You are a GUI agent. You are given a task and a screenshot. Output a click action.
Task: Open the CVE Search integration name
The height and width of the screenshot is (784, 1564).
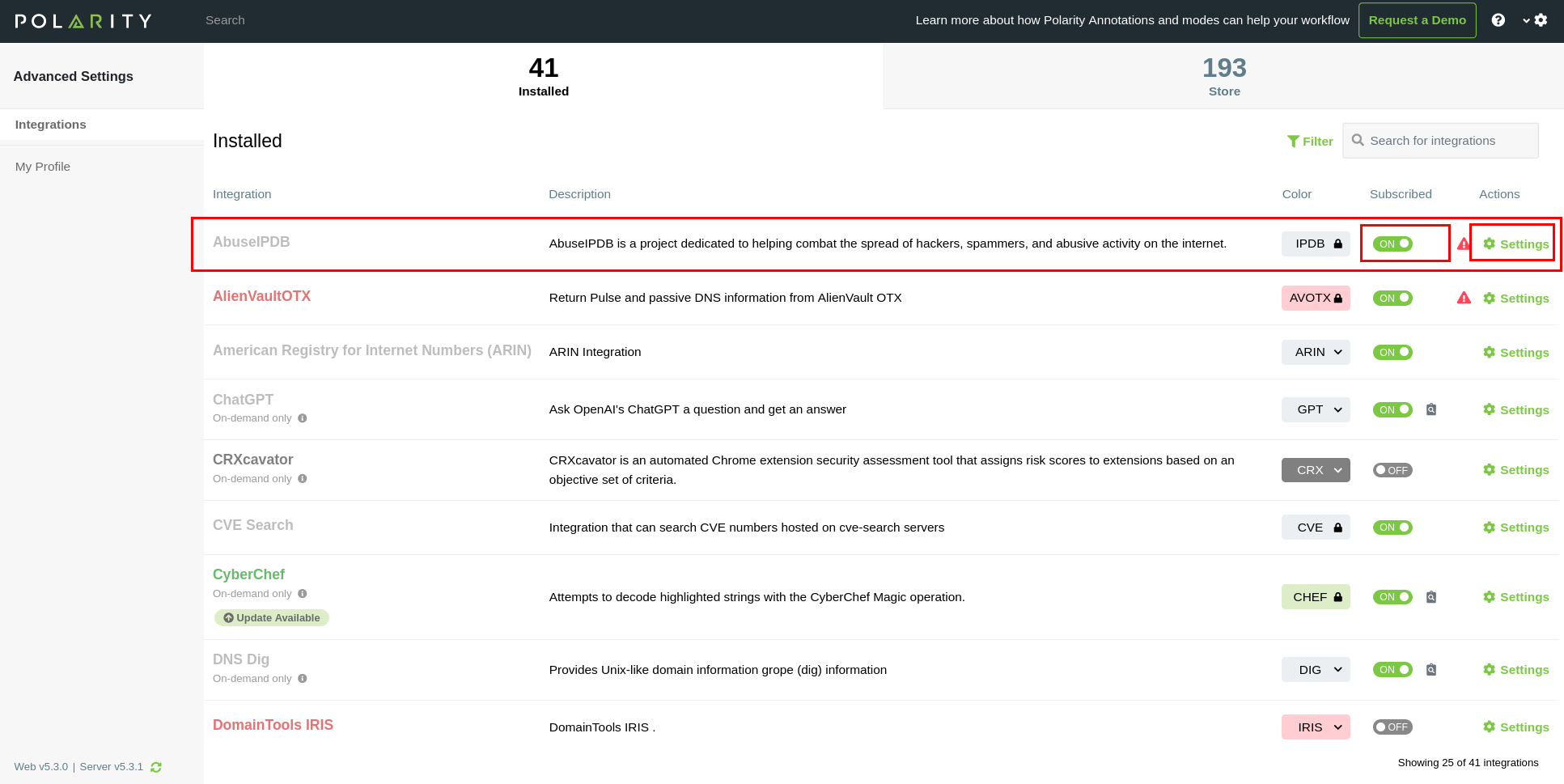tap(252, 525)
